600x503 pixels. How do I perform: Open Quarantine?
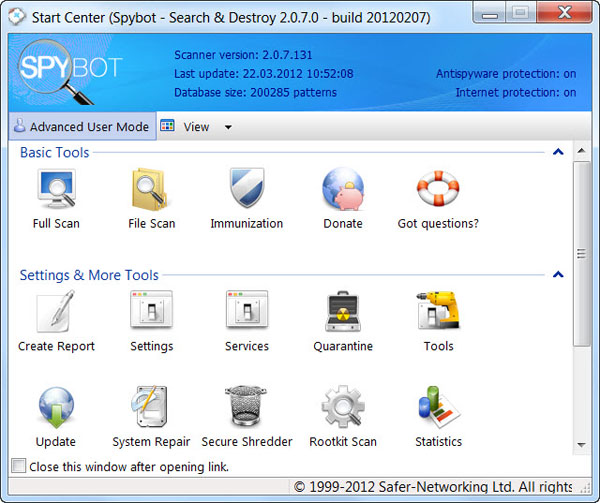point(343,313)
